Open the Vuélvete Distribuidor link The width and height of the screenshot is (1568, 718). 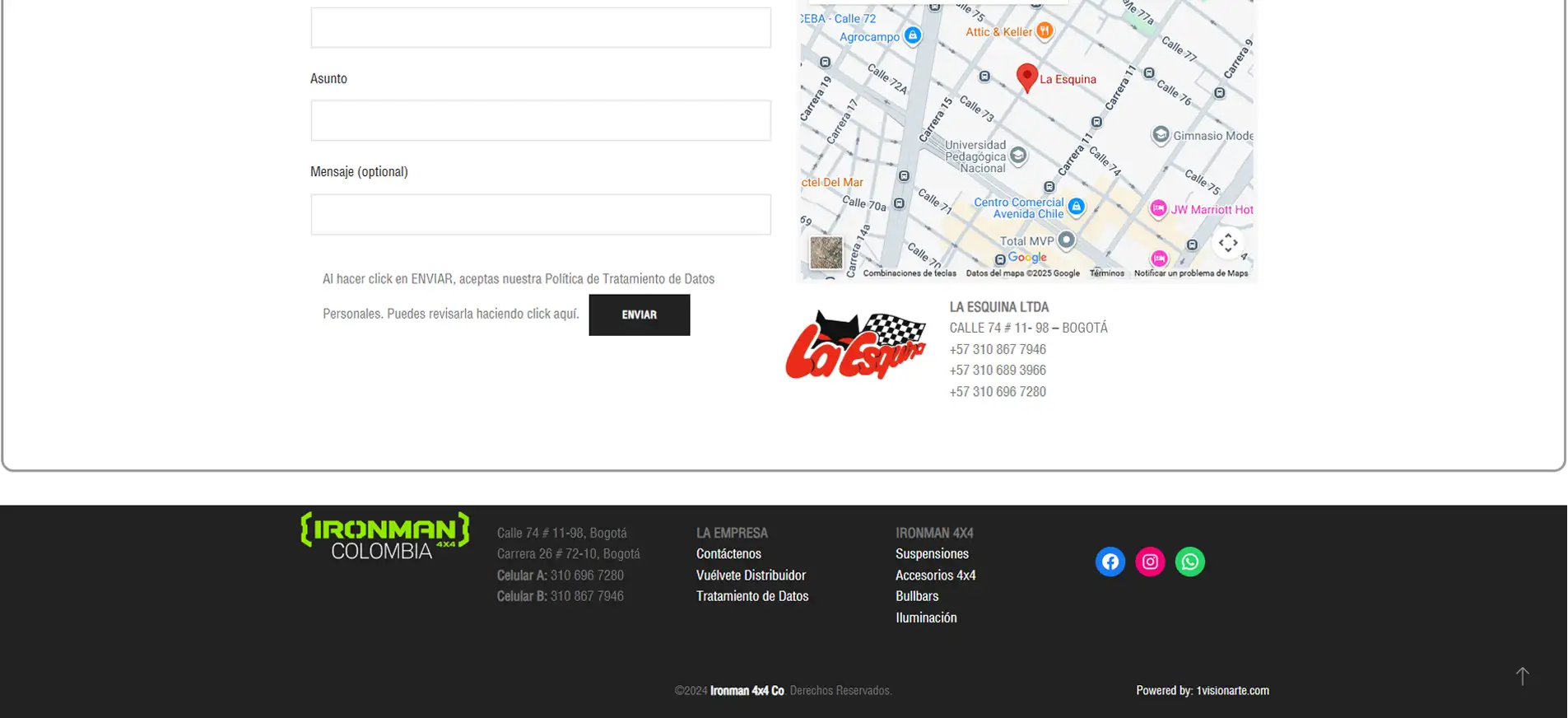(x=751, y=576)
